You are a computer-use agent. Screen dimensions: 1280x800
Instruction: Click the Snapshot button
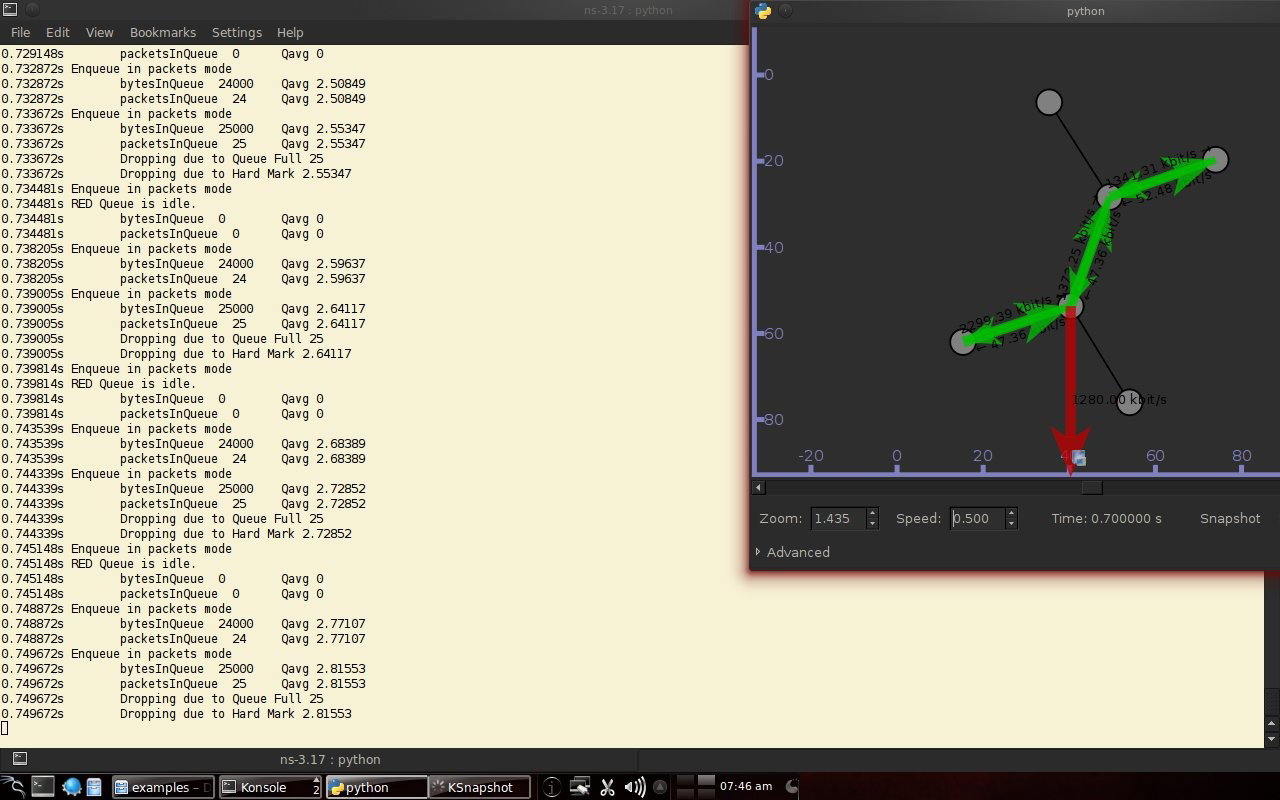point(1230,518)
